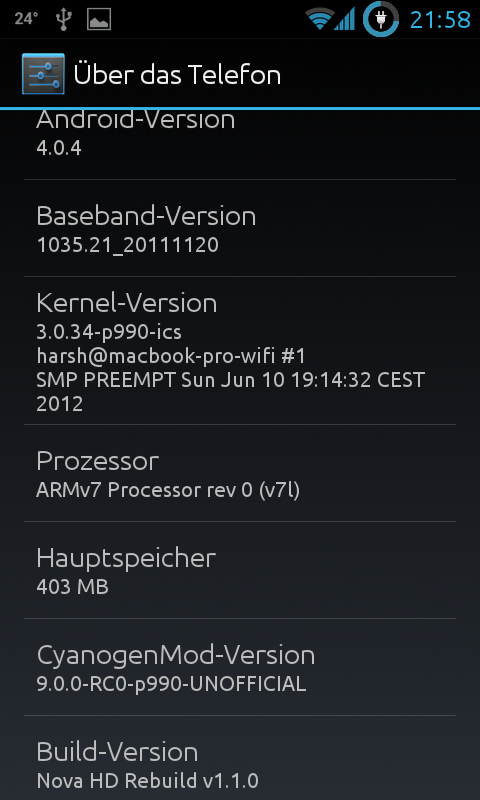The height and width of the screenshot is (800, 480).
Task: Open the picture notification icon
Action: [99, 19]
